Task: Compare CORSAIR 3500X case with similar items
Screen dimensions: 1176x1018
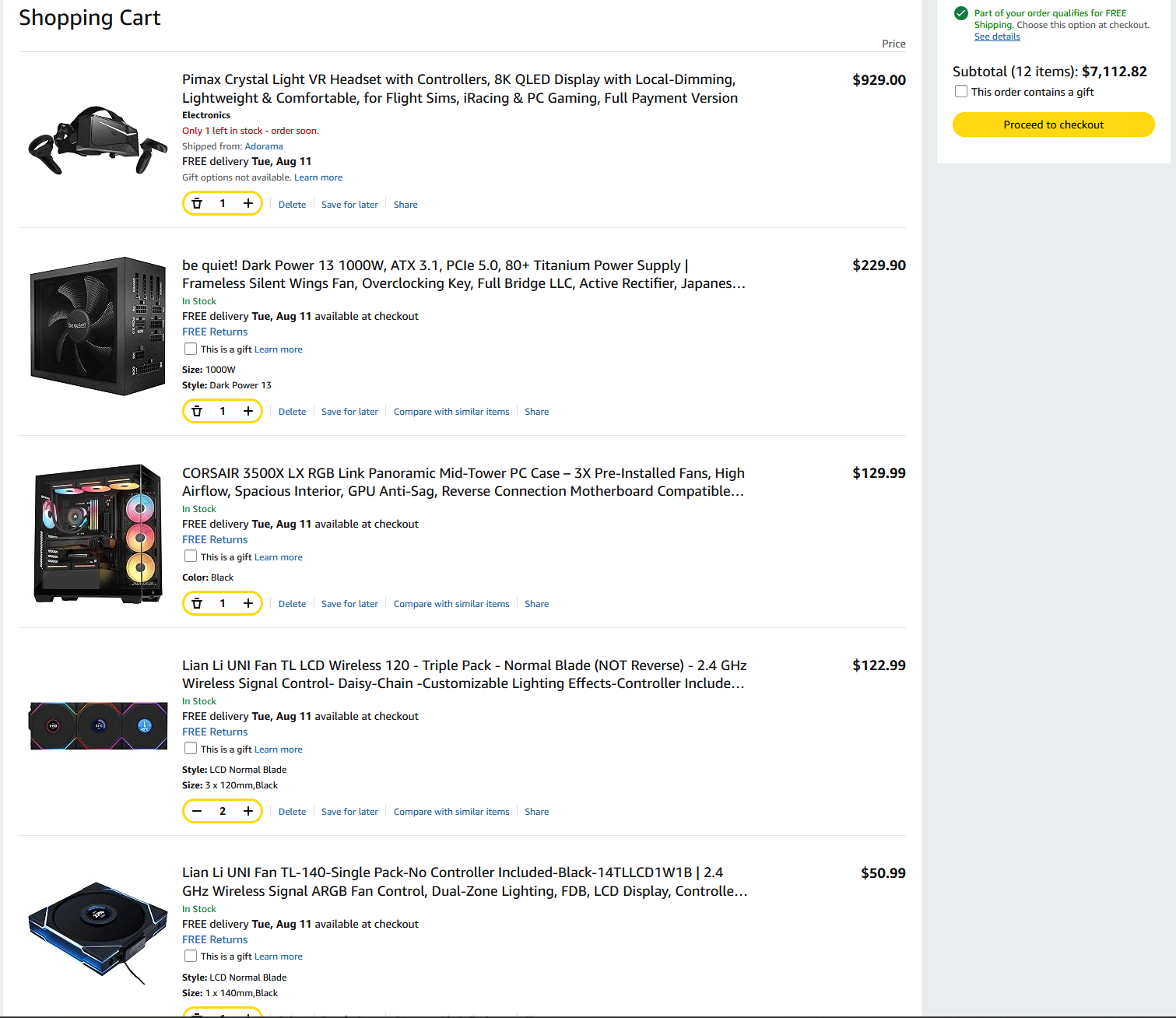Action: (451, 604)
